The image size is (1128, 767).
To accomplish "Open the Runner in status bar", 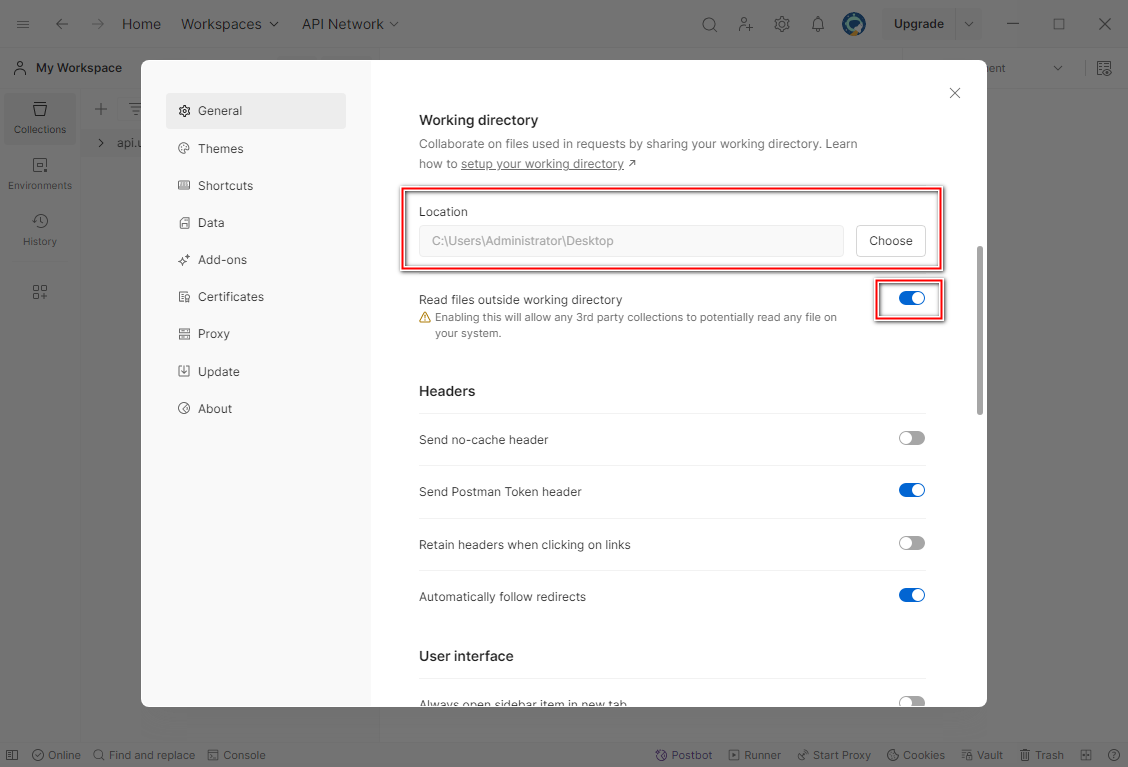I will click(x=755, y=755).
